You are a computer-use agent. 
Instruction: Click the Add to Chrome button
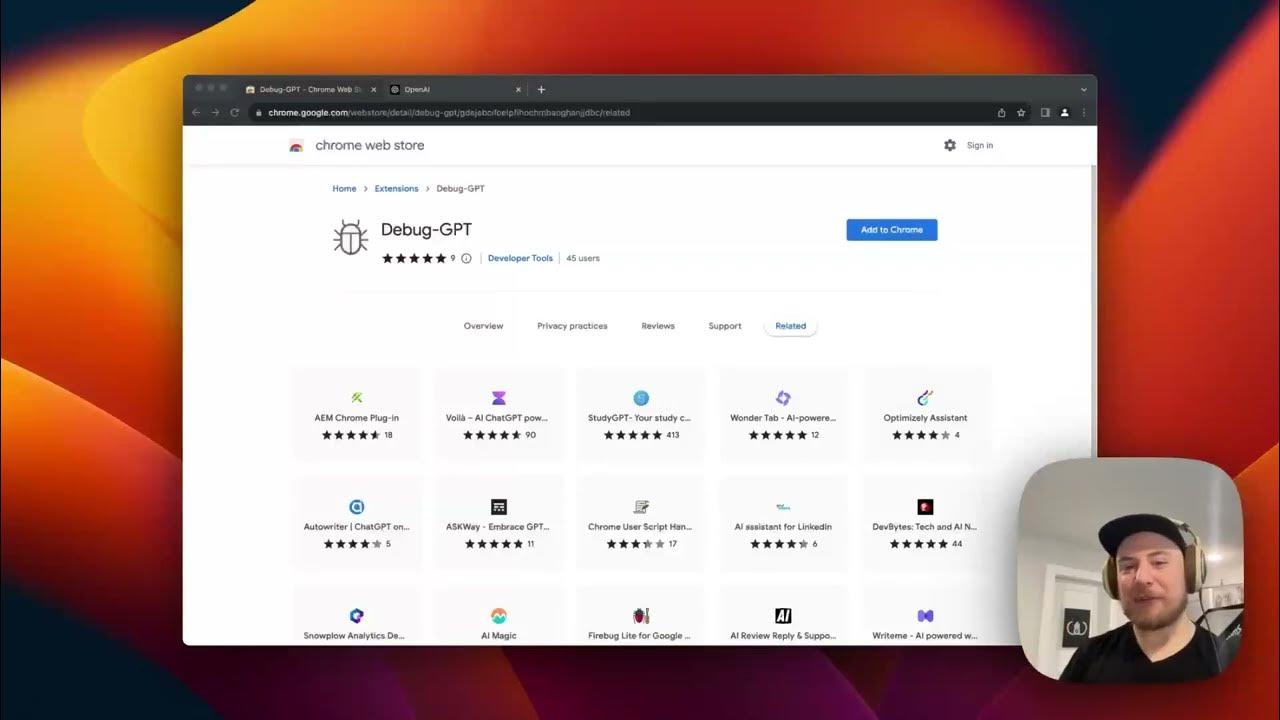tap(891, 230)
